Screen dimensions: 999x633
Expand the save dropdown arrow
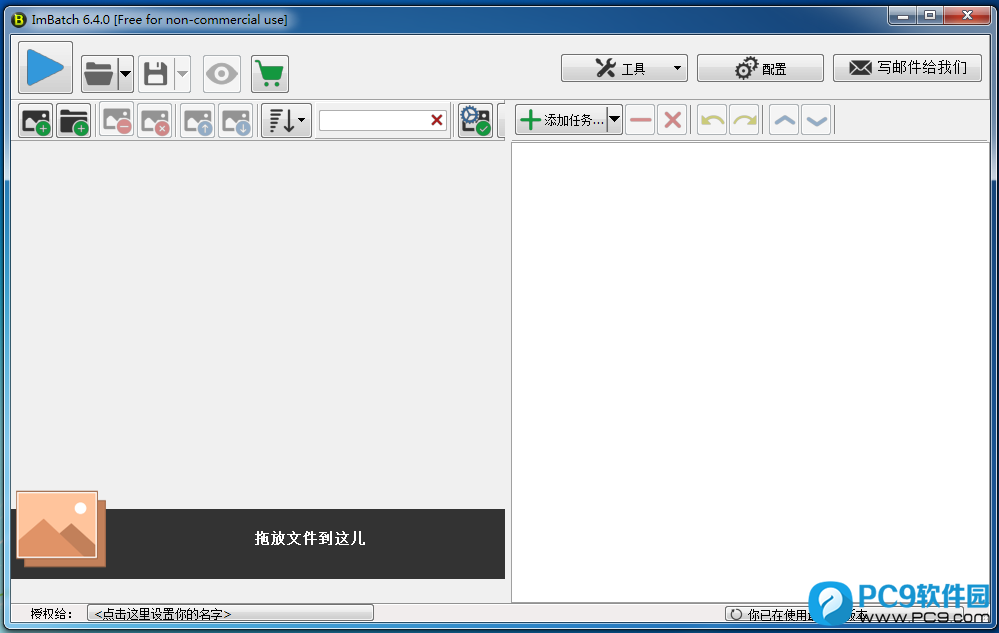pyautogui.click(x=182, y=74)
